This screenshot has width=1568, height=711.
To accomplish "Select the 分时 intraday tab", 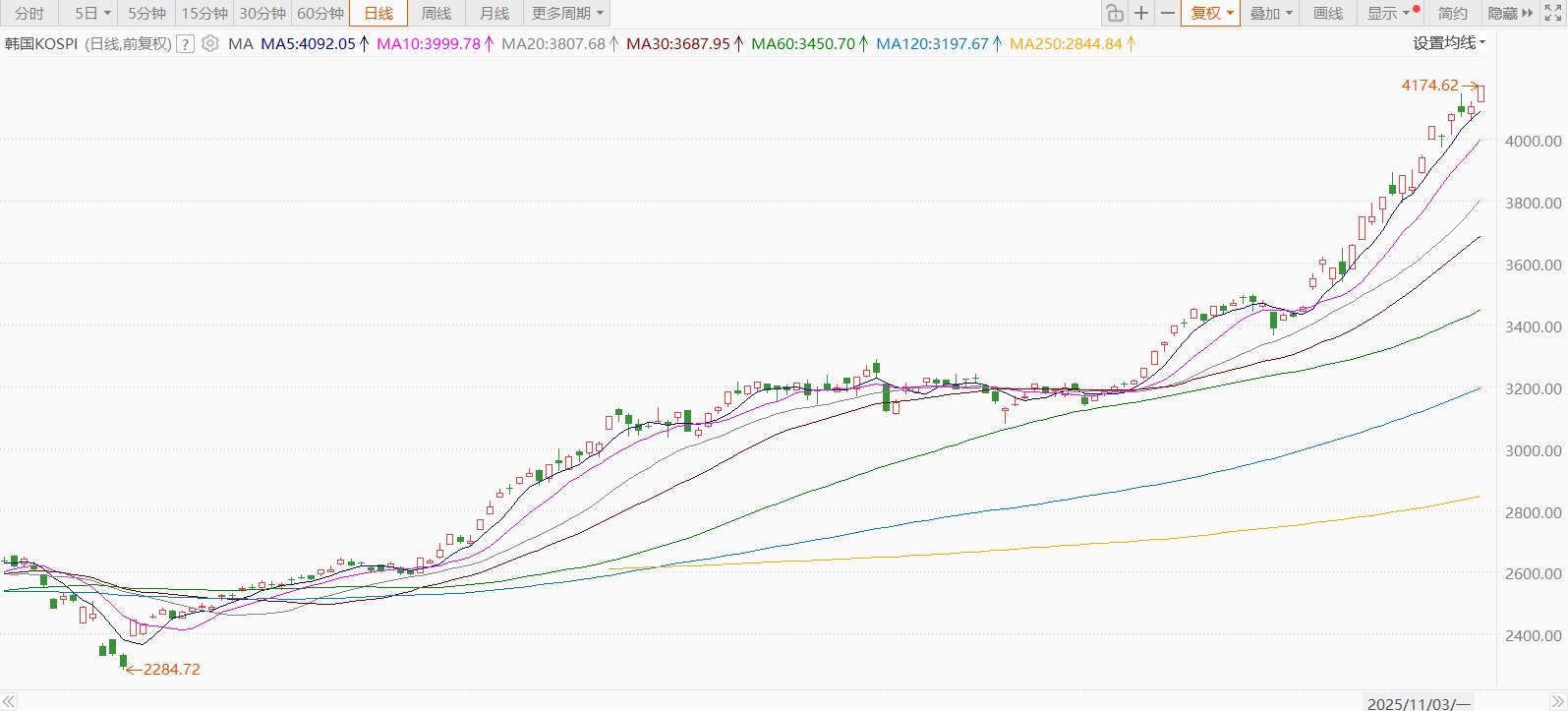I will 29,13.
